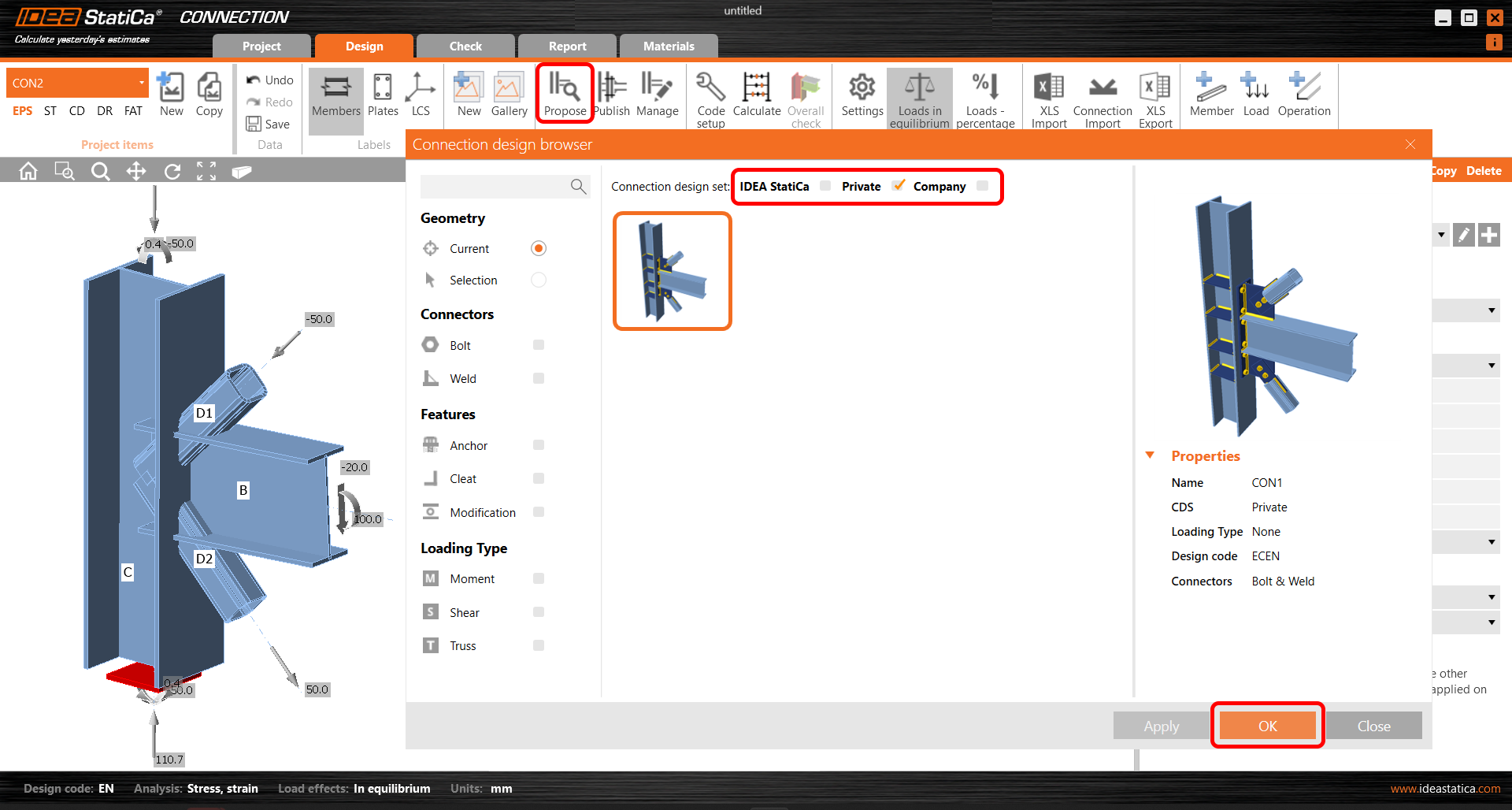Select the connection template thumbnail
1512x810 pixels.
(673, 271)
